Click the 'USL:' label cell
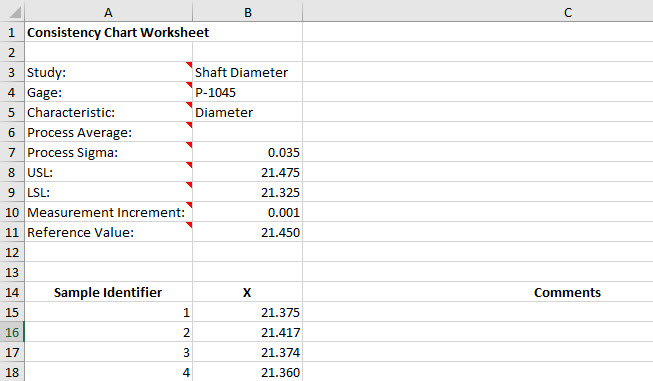 tap(108, 172)
